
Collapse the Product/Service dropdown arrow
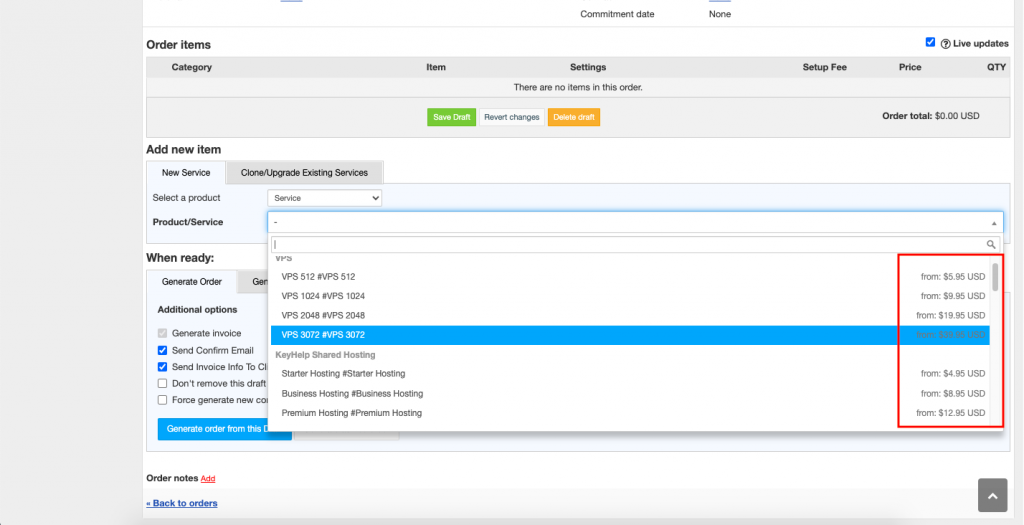[x=994, y=223]
